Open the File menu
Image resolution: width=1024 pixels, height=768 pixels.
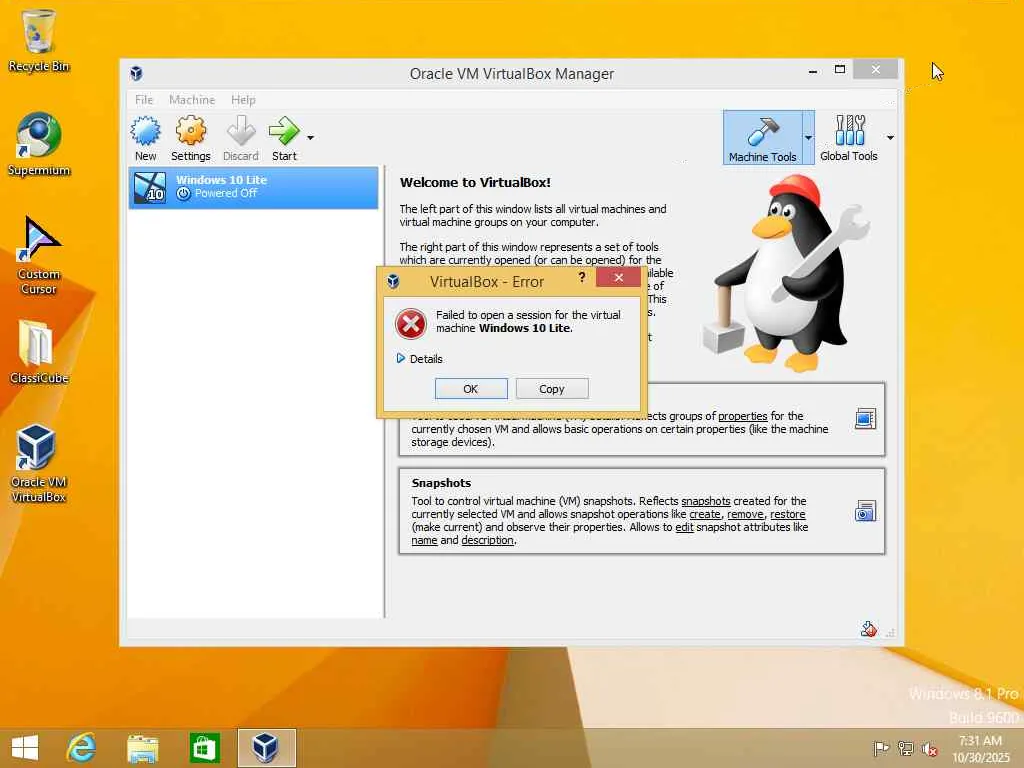(x=144, y=100)
